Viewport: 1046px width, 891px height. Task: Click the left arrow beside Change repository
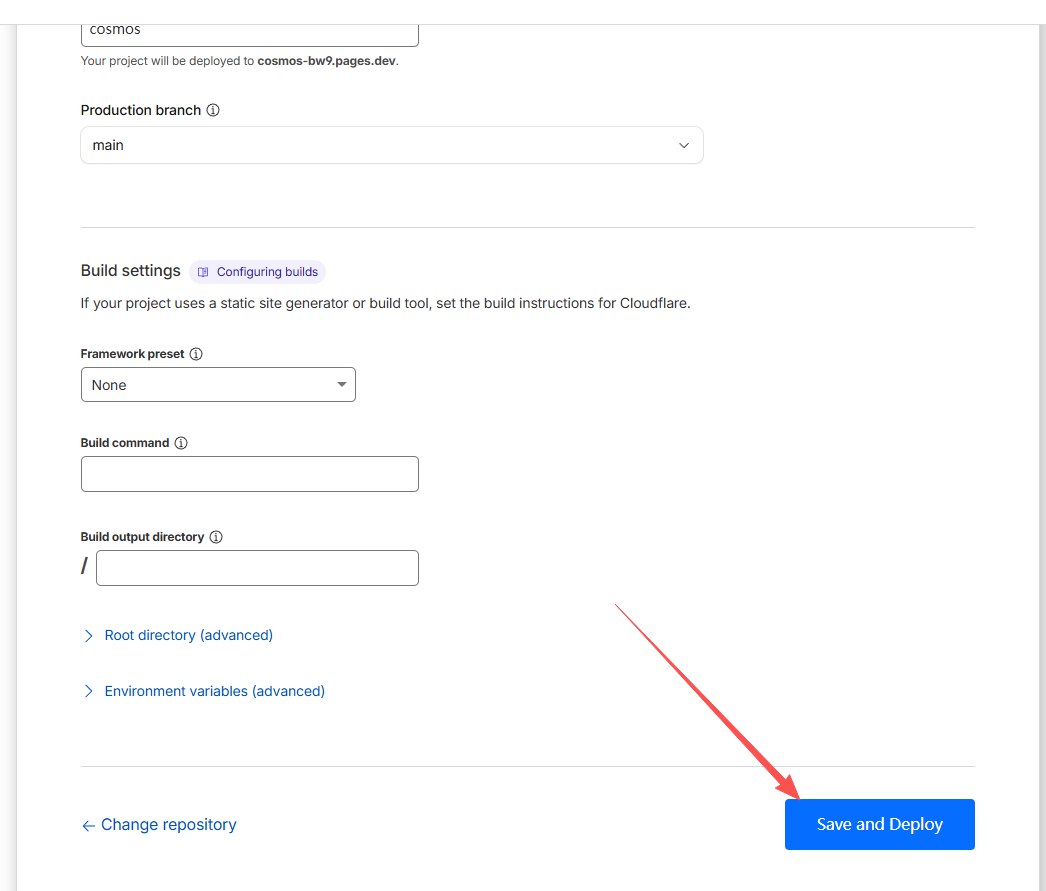coord(88,826)
